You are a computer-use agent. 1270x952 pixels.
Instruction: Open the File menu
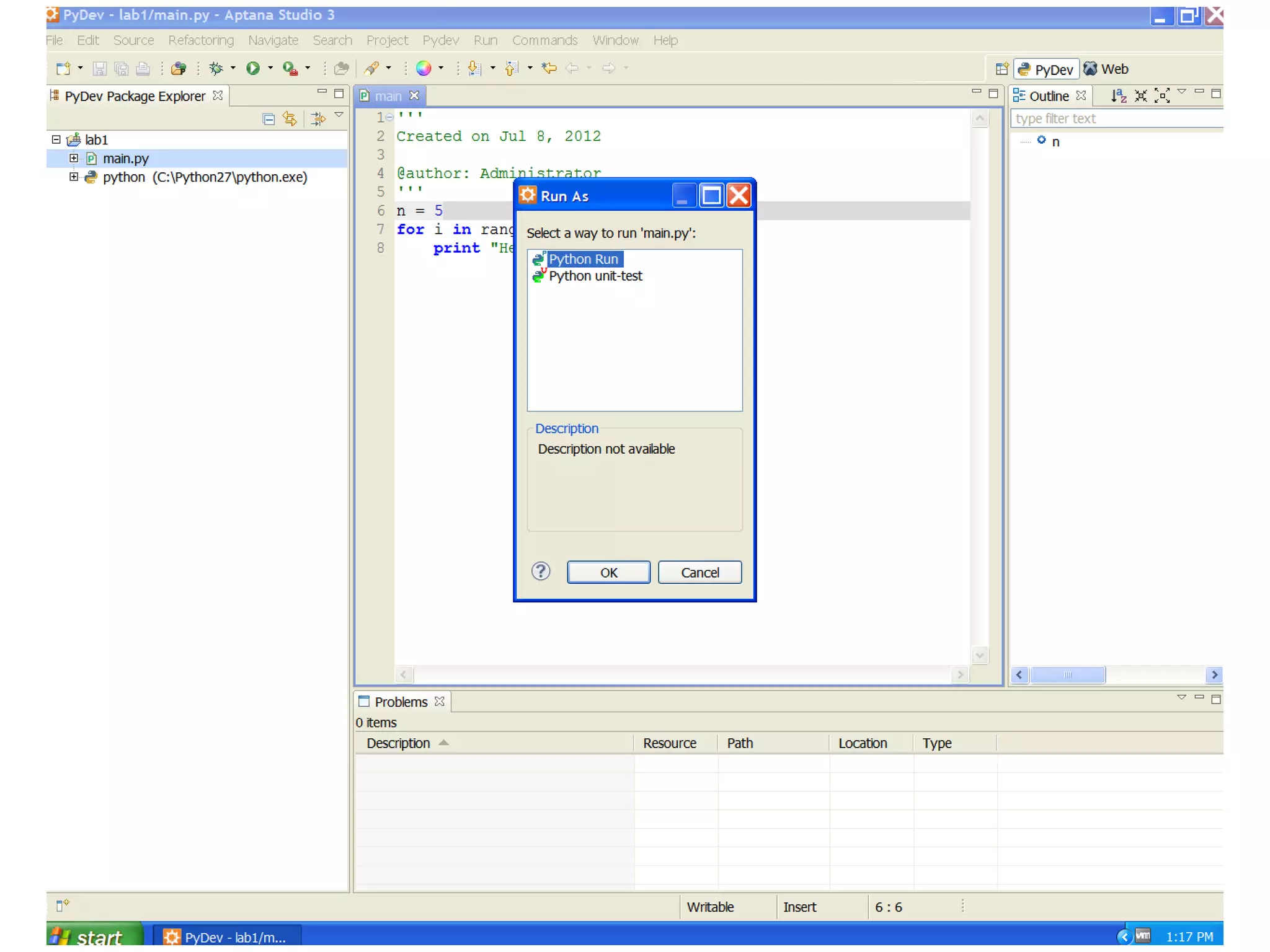(55, 40)
